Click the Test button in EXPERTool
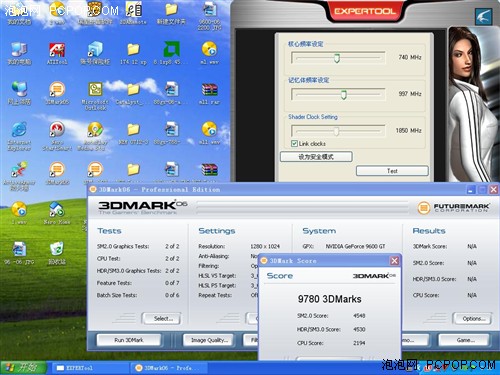The width and height of the screenshot is (500, 375). click(x=392, y=171)
